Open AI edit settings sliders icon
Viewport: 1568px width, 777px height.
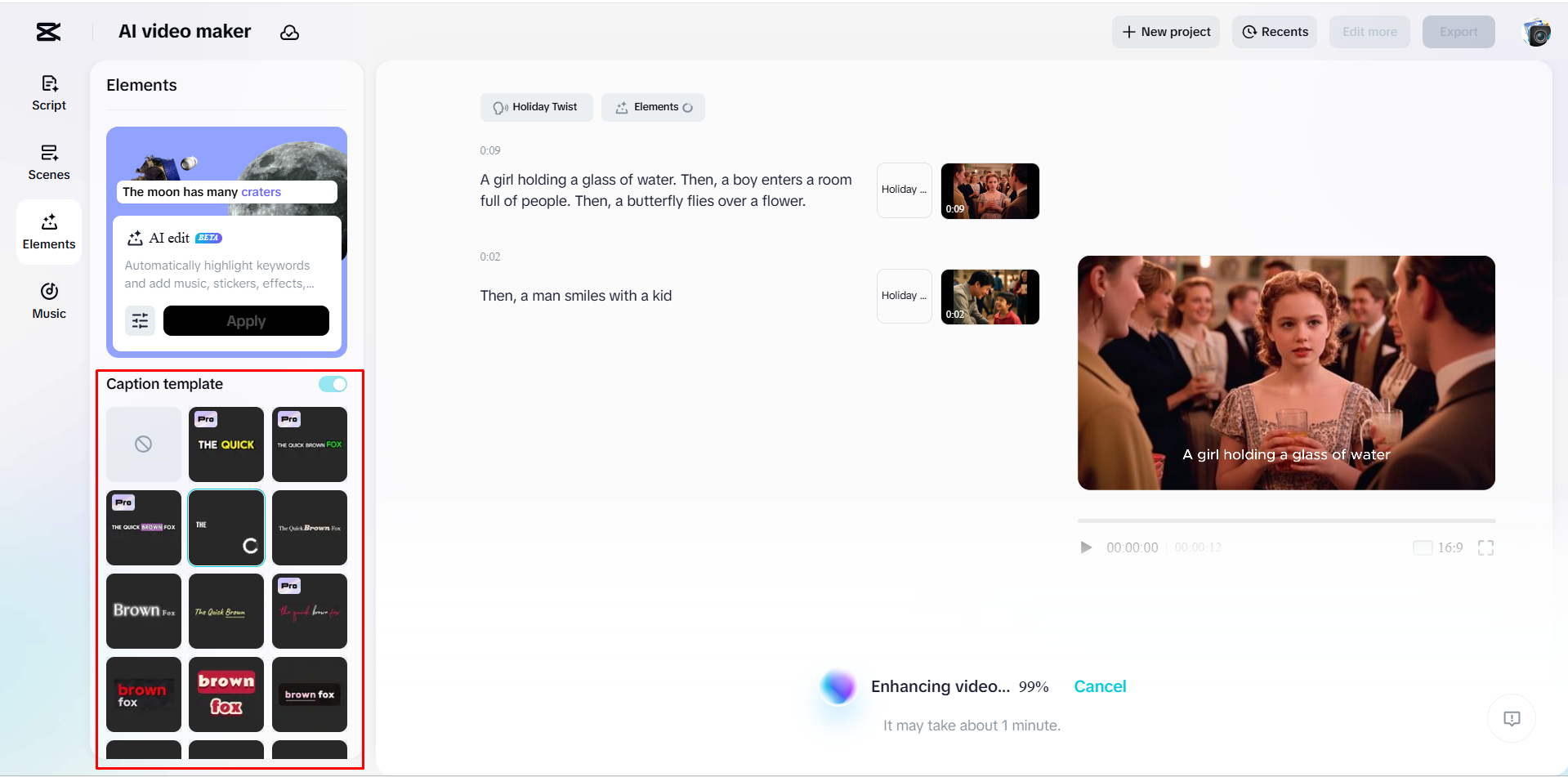(x=140, y=320)
